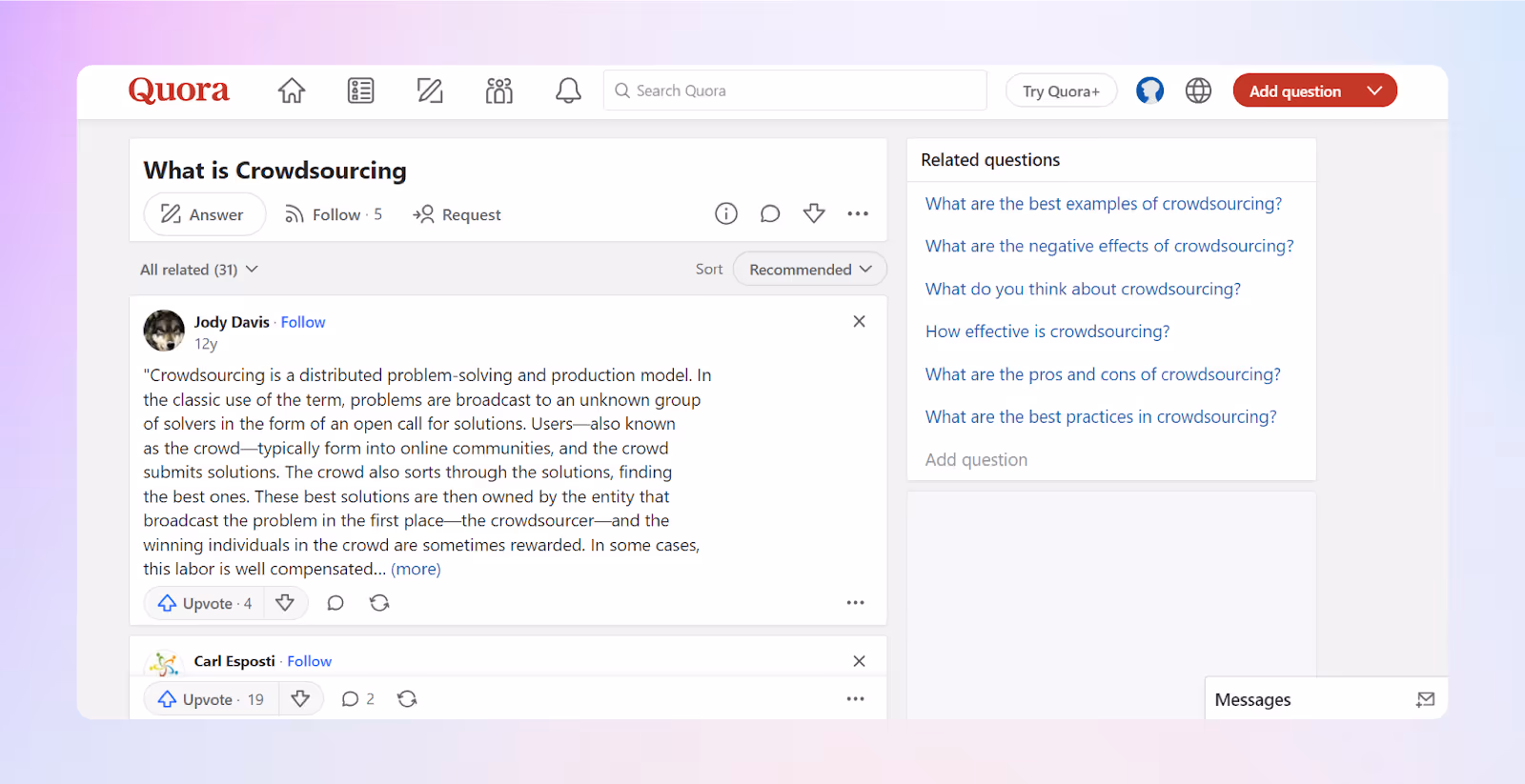Click the Search Quora field
Image resolution: width=1525 pixels, height=784 pixels.
[x=795, y=90]
